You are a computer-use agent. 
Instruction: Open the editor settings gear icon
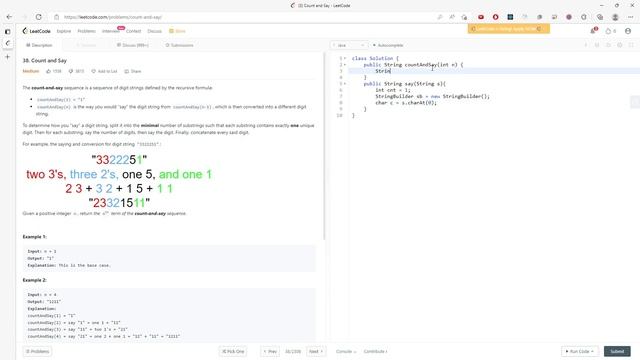(620, 45)
